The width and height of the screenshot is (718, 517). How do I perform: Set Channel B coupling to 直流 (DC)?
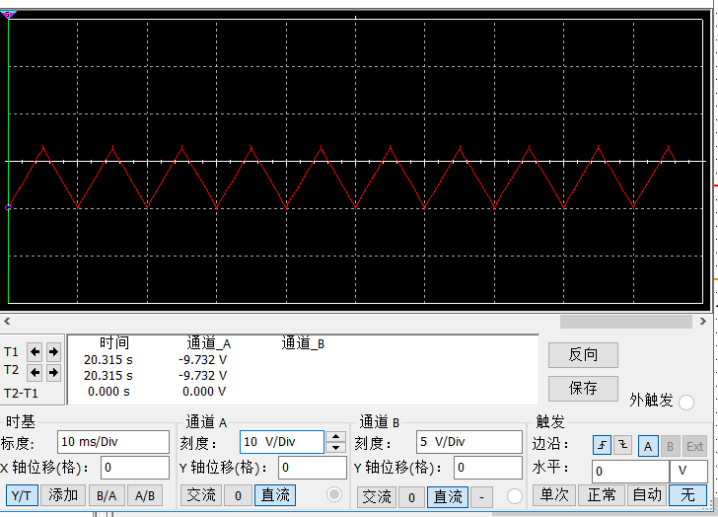coord(447,497)
